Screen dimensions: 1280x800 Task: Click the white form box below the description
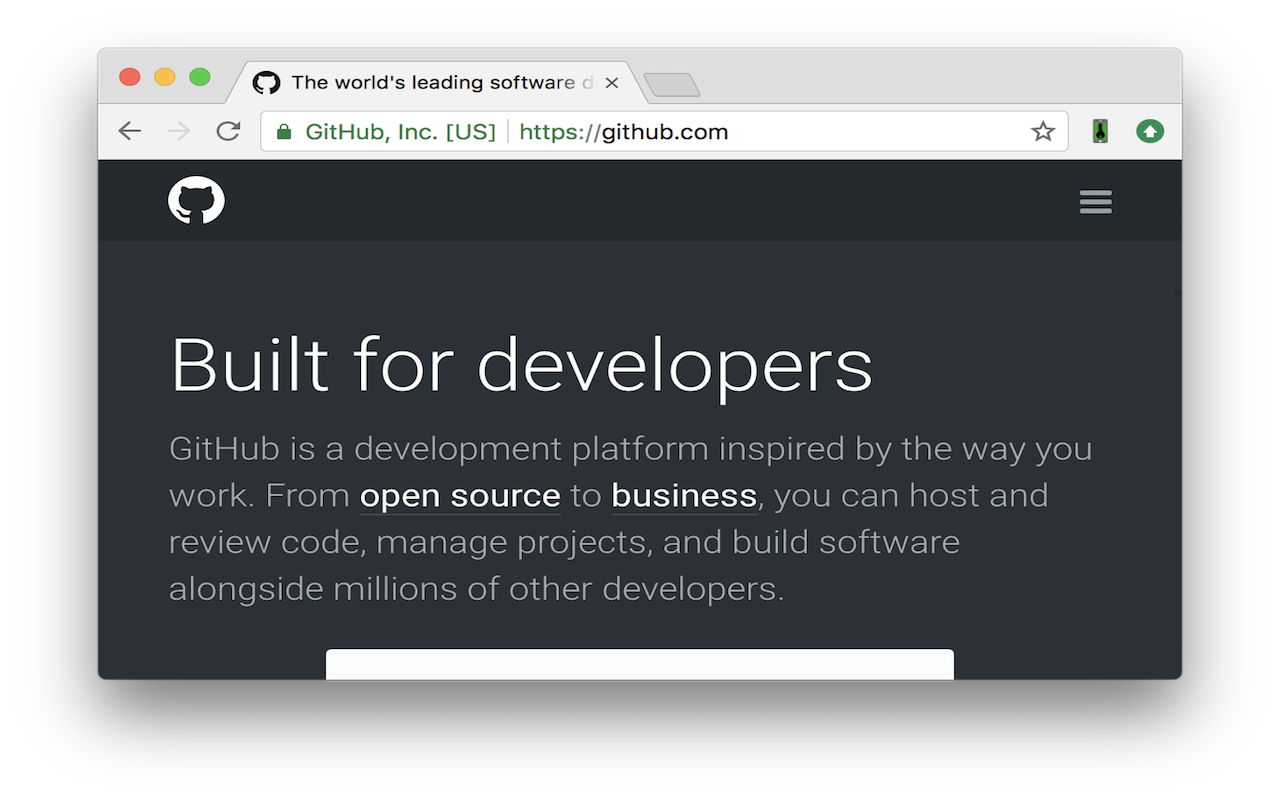[640, 664]
